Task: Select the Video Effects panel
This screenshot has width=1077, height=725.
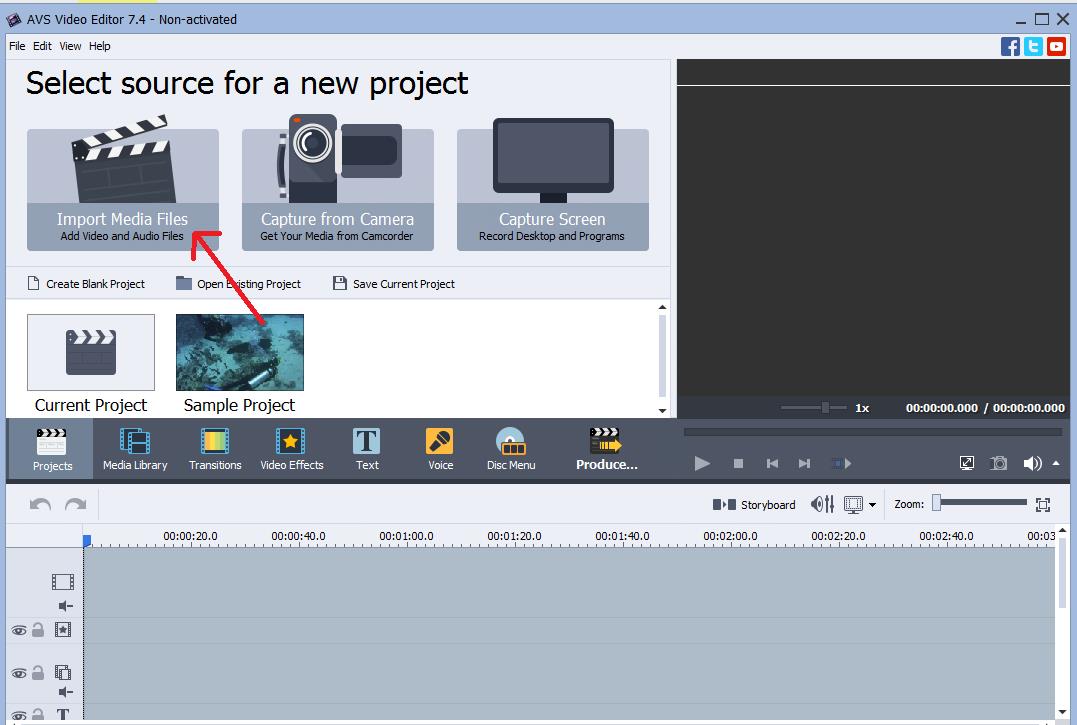Action: [x=292, y=448]
